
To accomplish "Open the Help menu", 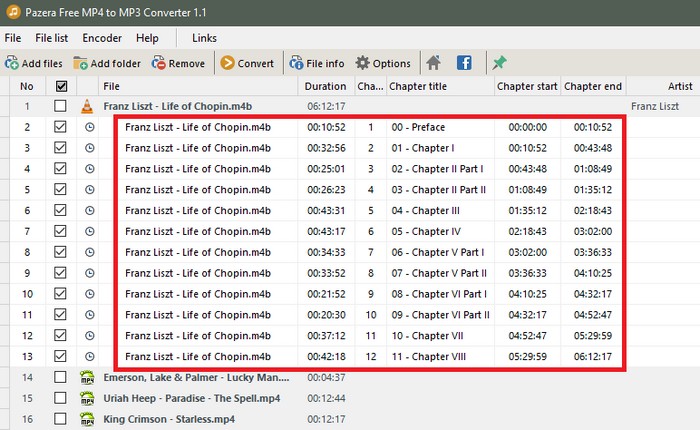I will (x=147, y=38).
